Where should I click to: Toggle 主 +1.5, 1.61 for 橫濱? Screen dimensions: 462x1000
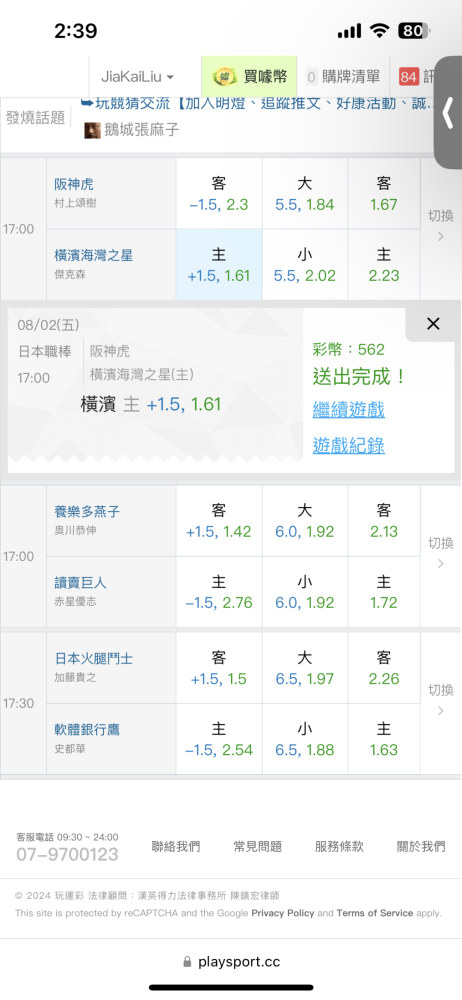pyautogui.click(x=219, y=265)
